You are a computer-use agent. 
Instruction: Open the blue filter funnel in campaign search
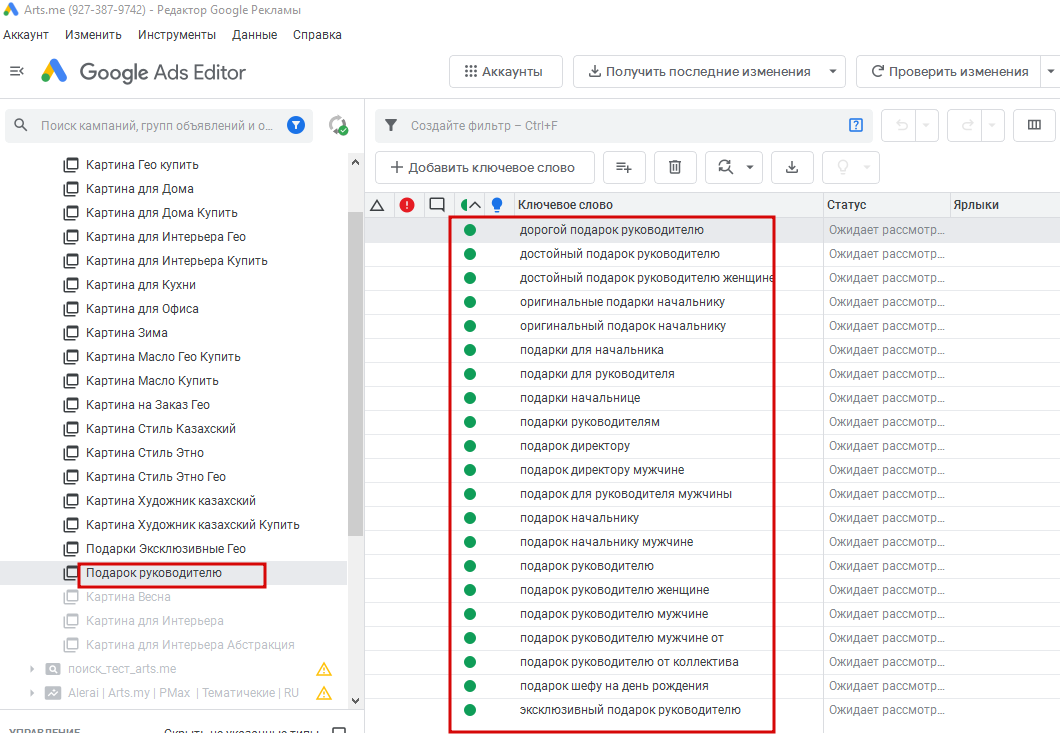pos(295,125)
